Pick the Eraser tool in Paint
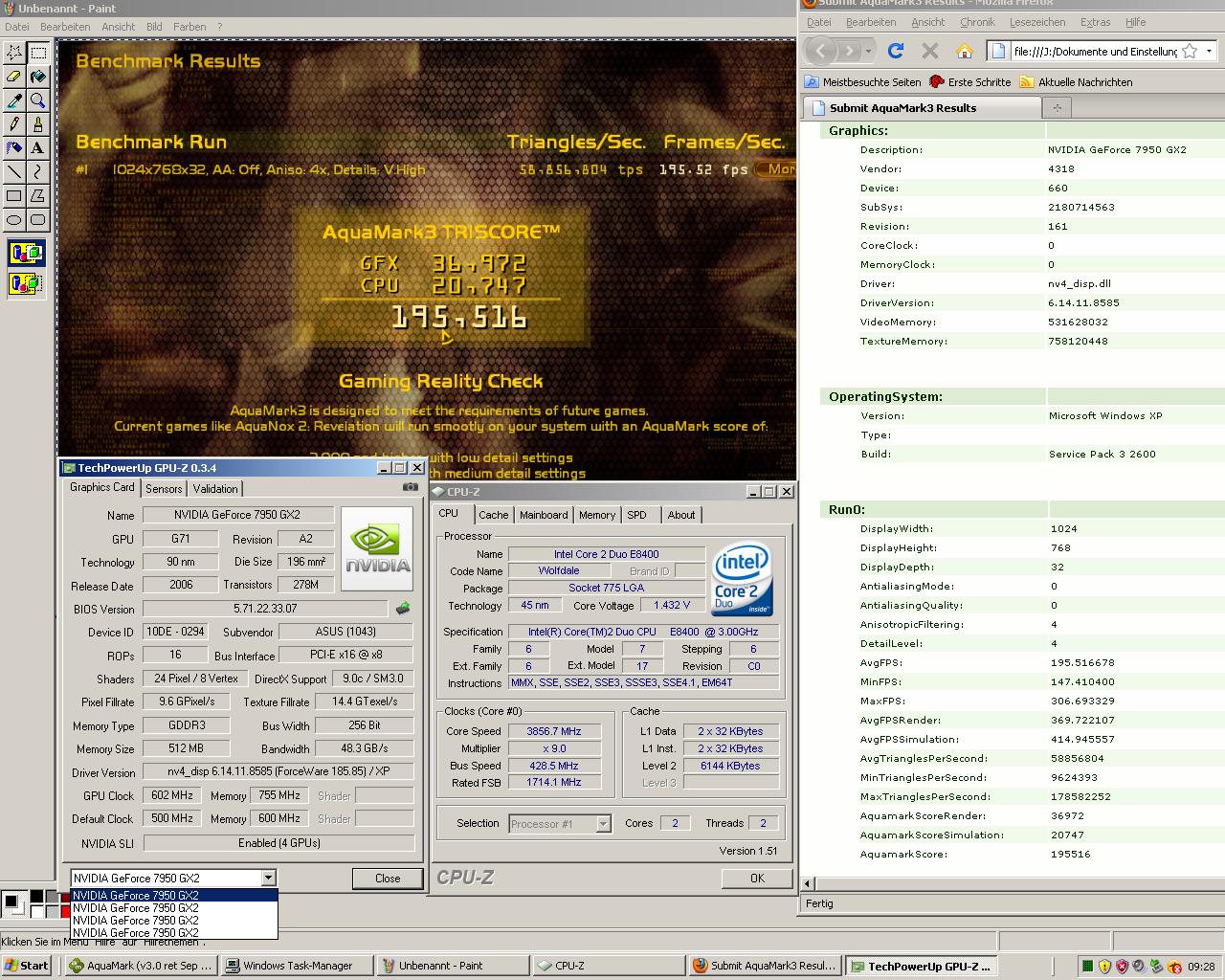Viewport: 1225px width, 980px height. pyautogui.click(x=14, y=77)
